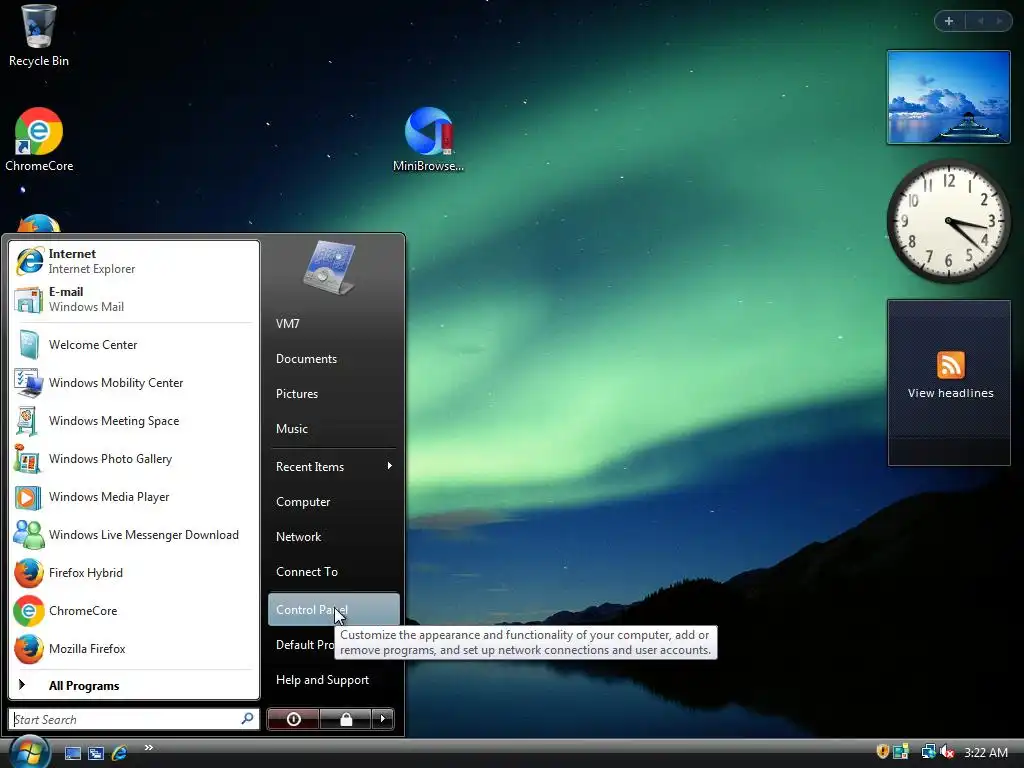Lock the computer with lock button
The height and width of the screenshot is (768, 1024).
(346, 719)
